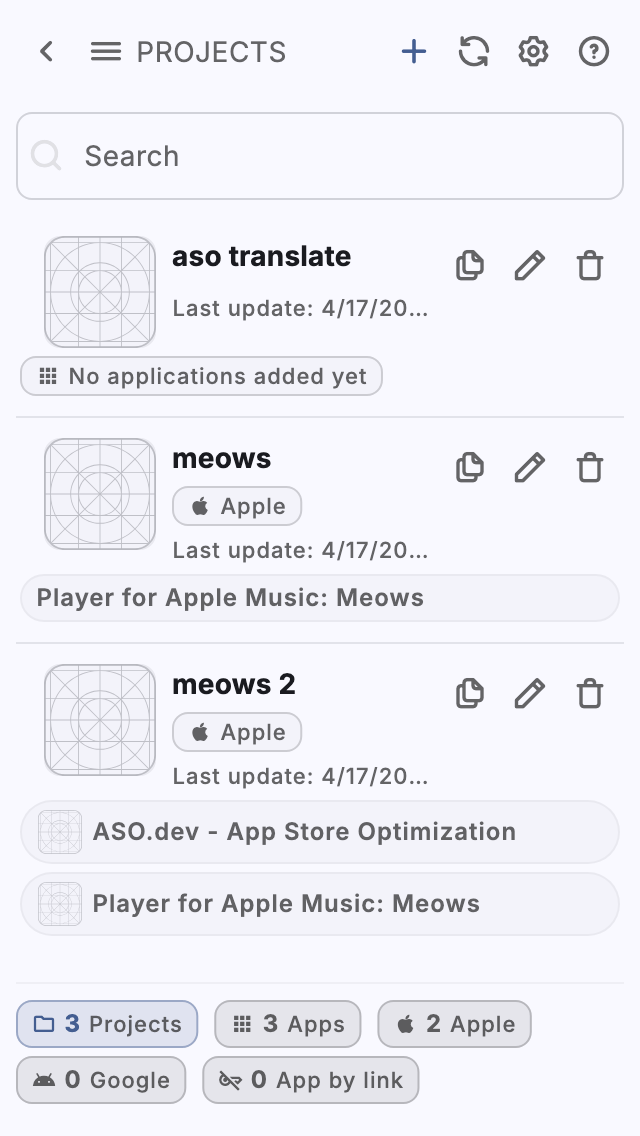Image resolution: width=640 pixels, height=1136 pixels.
Task: Click Apple platform tag under meows
Action: coord(237,506)
